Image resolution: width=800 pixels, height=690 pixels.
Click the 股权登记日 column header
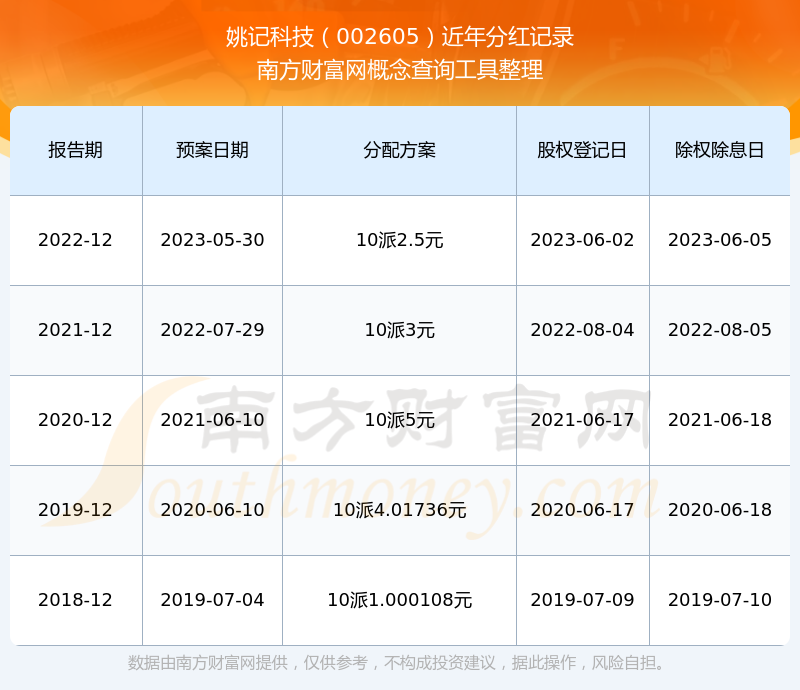(x=583, y=151)
